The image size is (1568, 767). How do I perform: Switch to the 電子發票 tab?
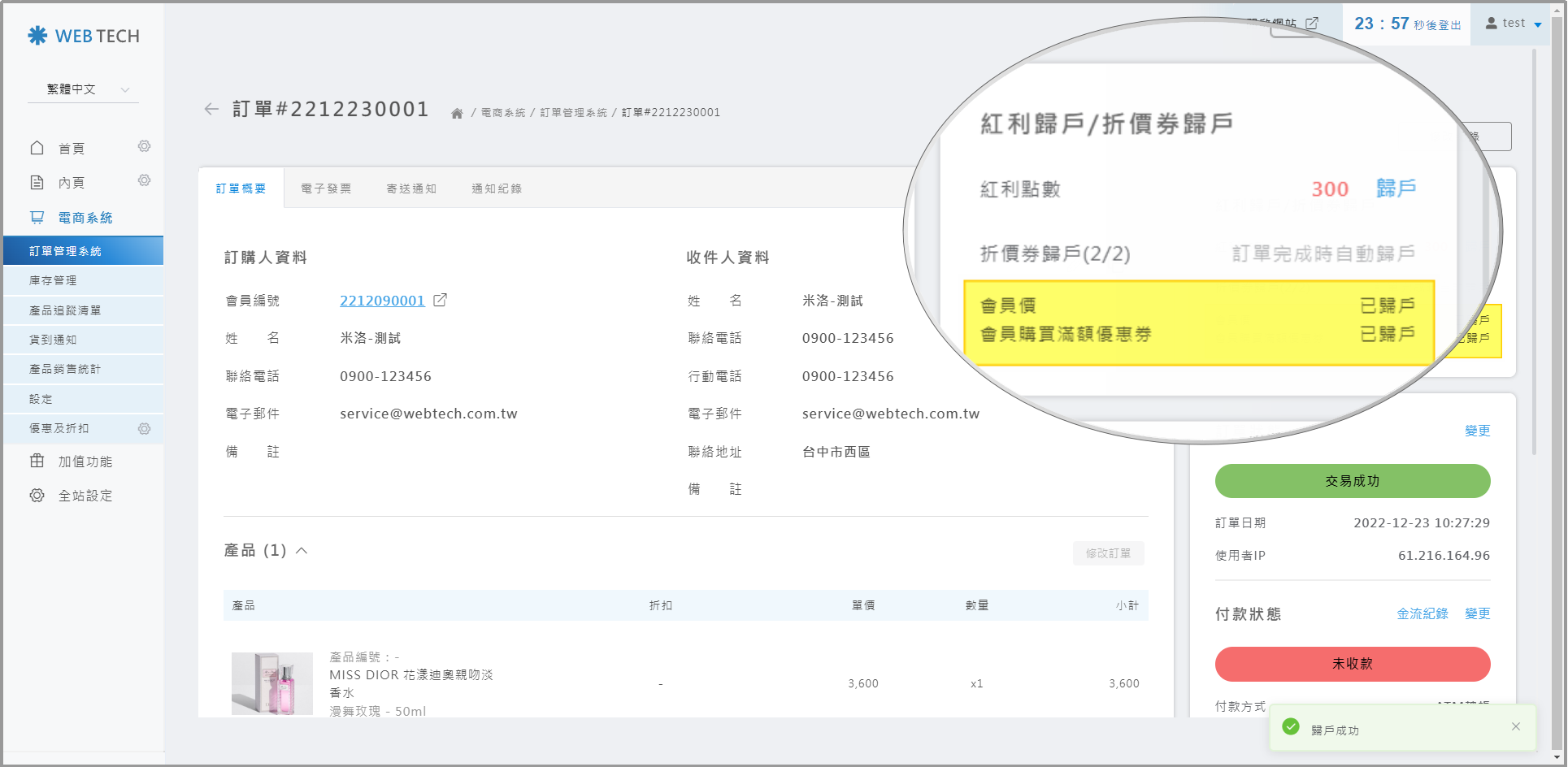click(x=326, y=188)
